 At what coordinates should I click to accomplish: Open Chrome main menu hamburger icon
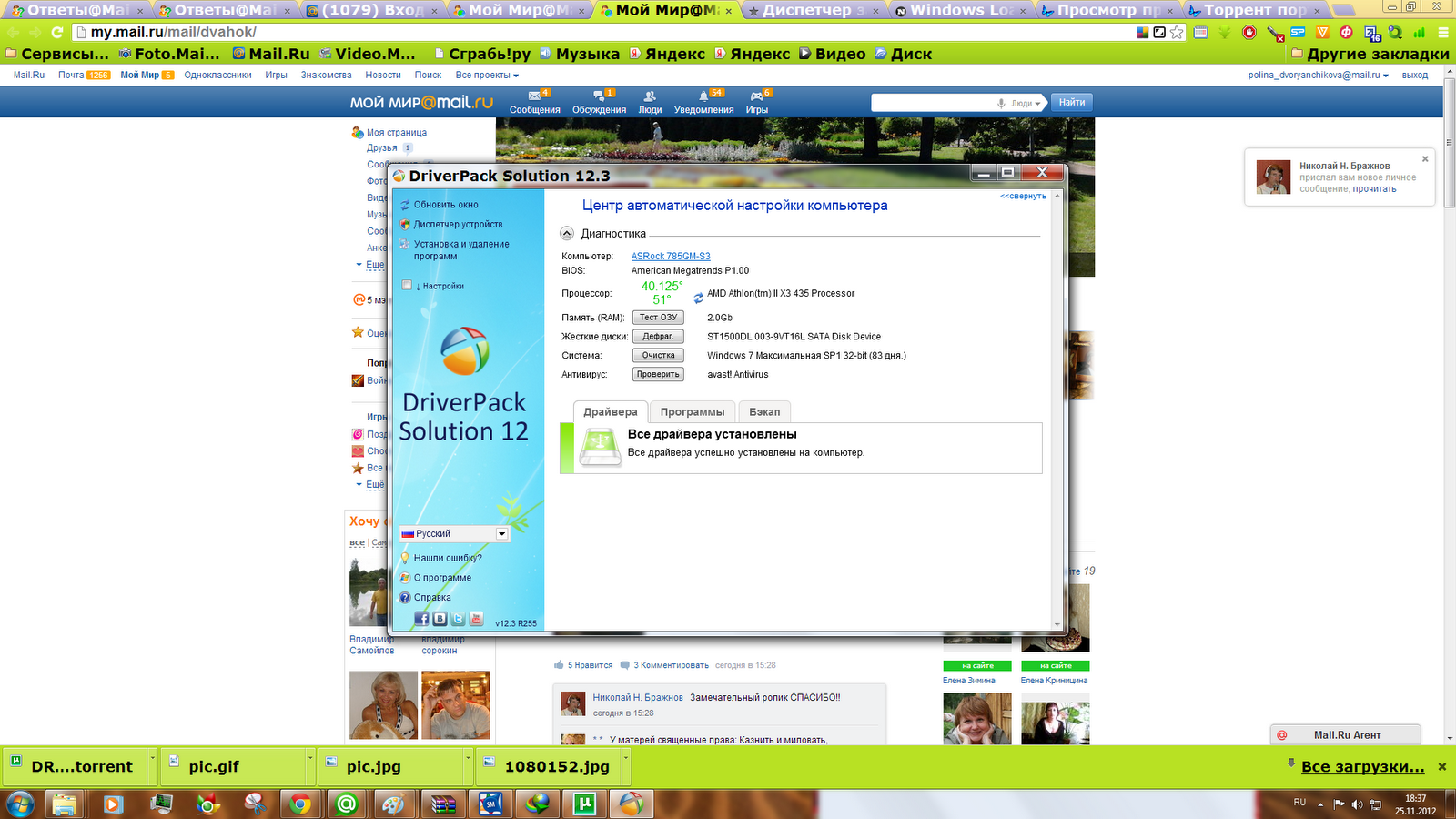1443,32
